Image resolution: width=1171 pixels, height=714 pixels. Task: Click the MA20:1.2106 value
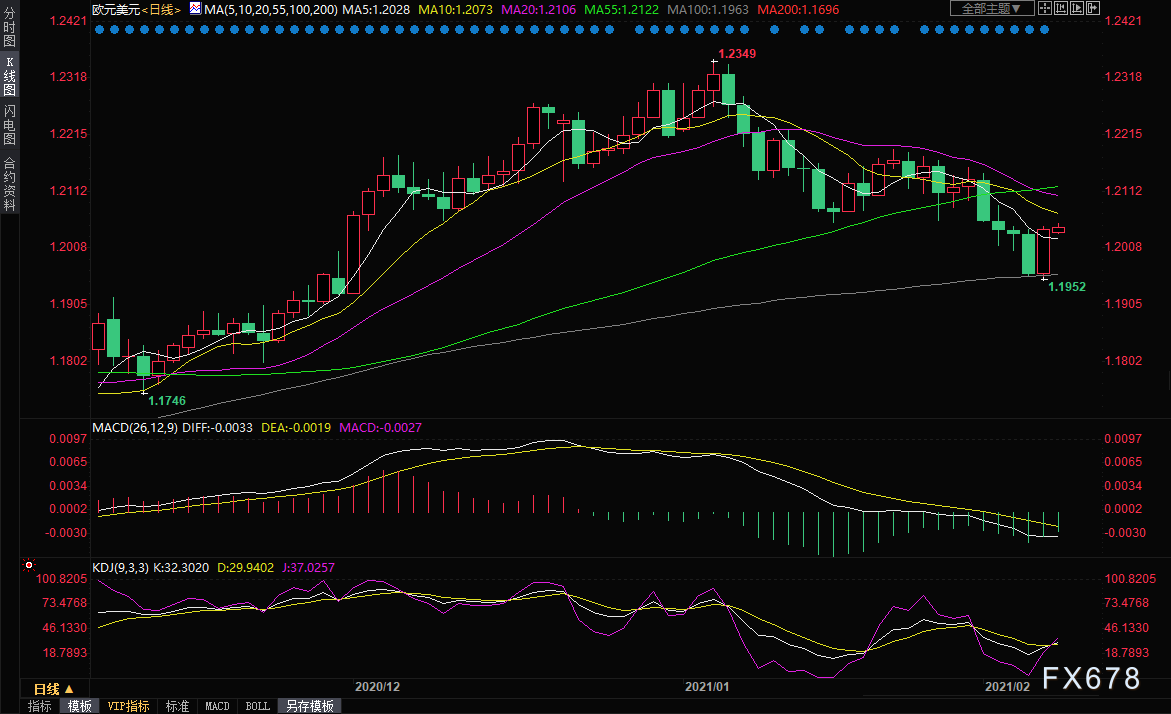[538, 10]
